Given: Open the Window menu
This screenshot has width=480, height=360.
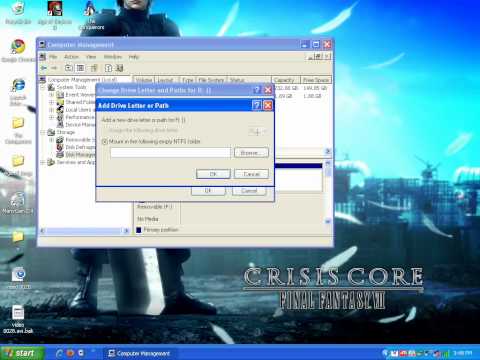Looking at the screenshot, I should tap(113, 57).
